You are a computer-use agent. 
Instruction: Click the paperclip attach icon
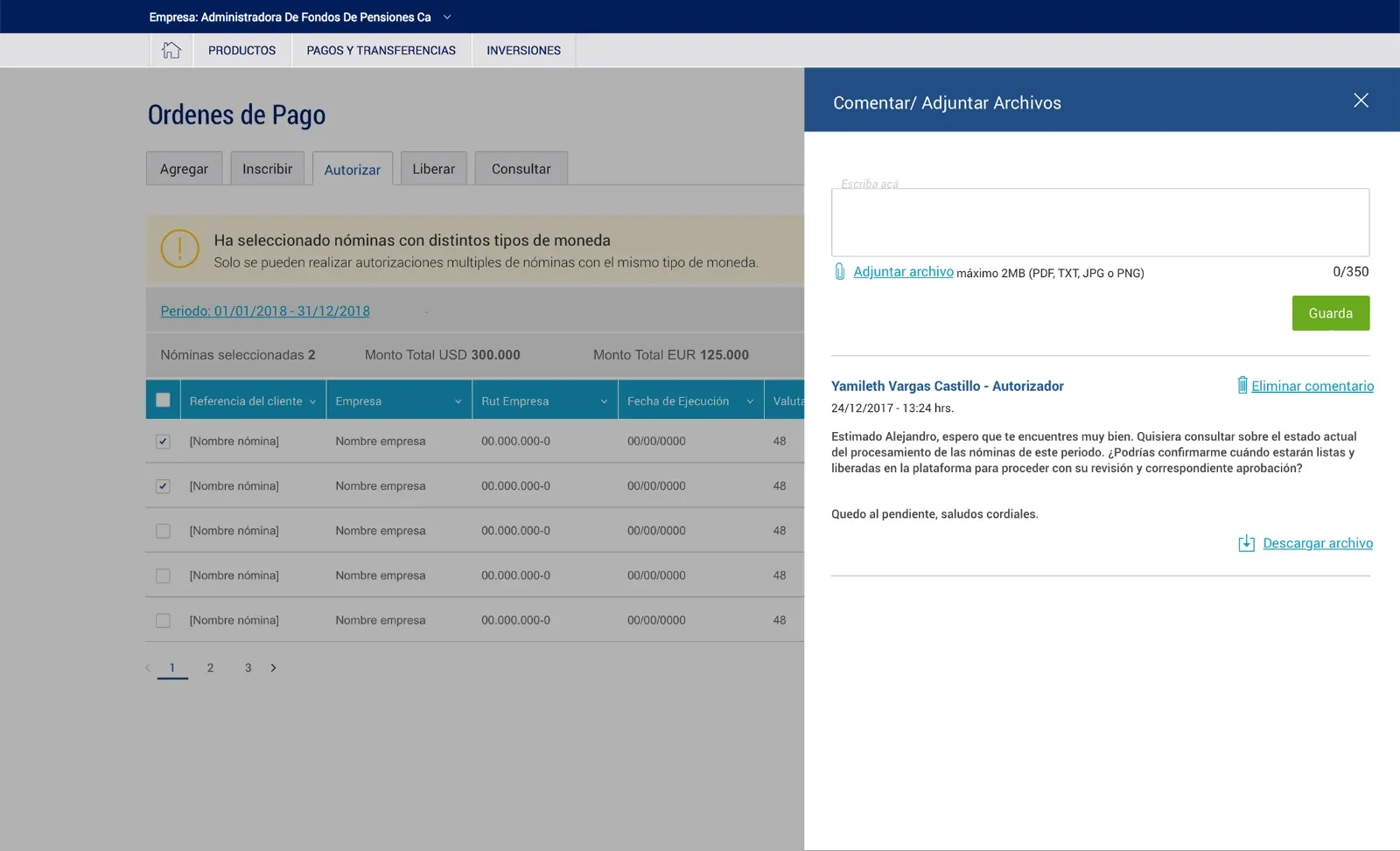click(x=839, y=272)
